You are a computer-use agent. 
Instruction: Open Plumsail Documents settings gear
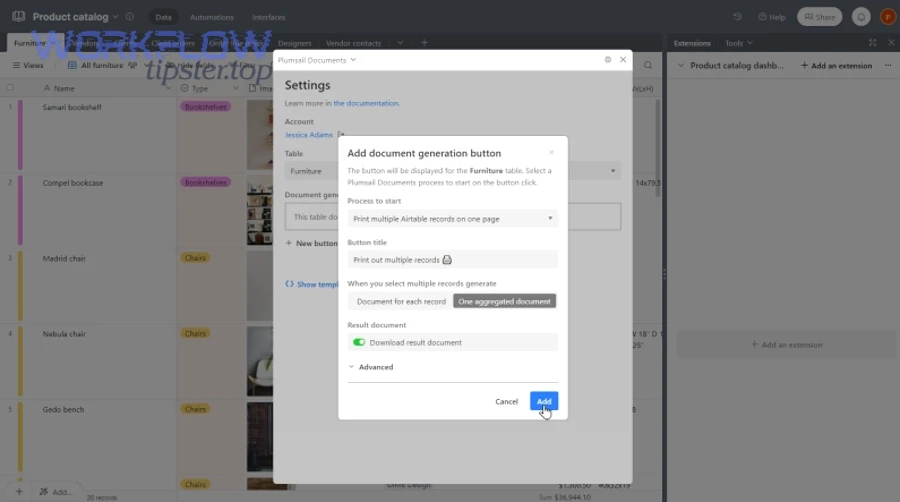(x=608, y=60)
